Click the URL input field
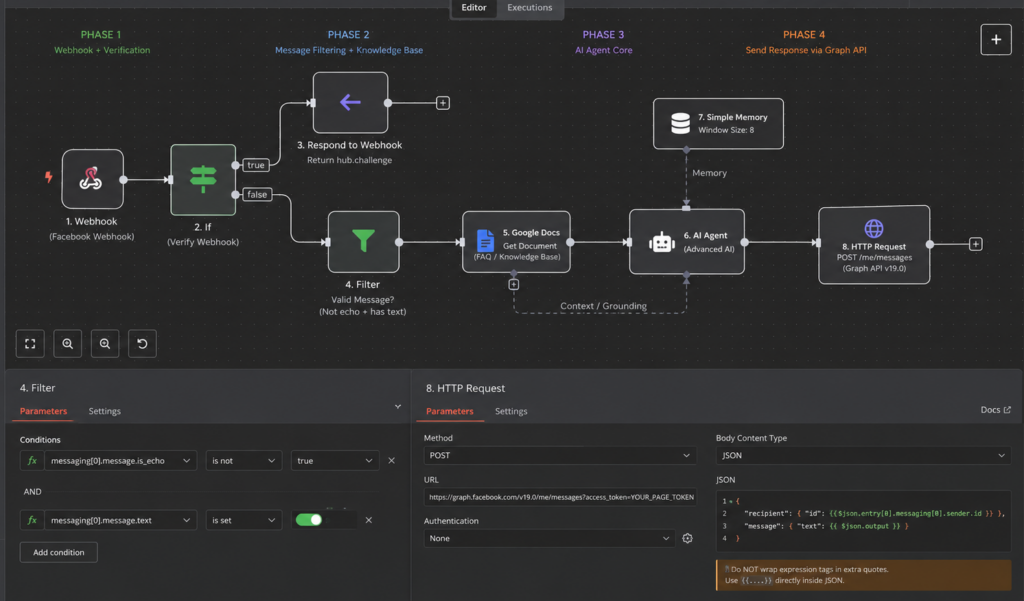This screenshot has width=1024, height=601. tap(560, 497)
